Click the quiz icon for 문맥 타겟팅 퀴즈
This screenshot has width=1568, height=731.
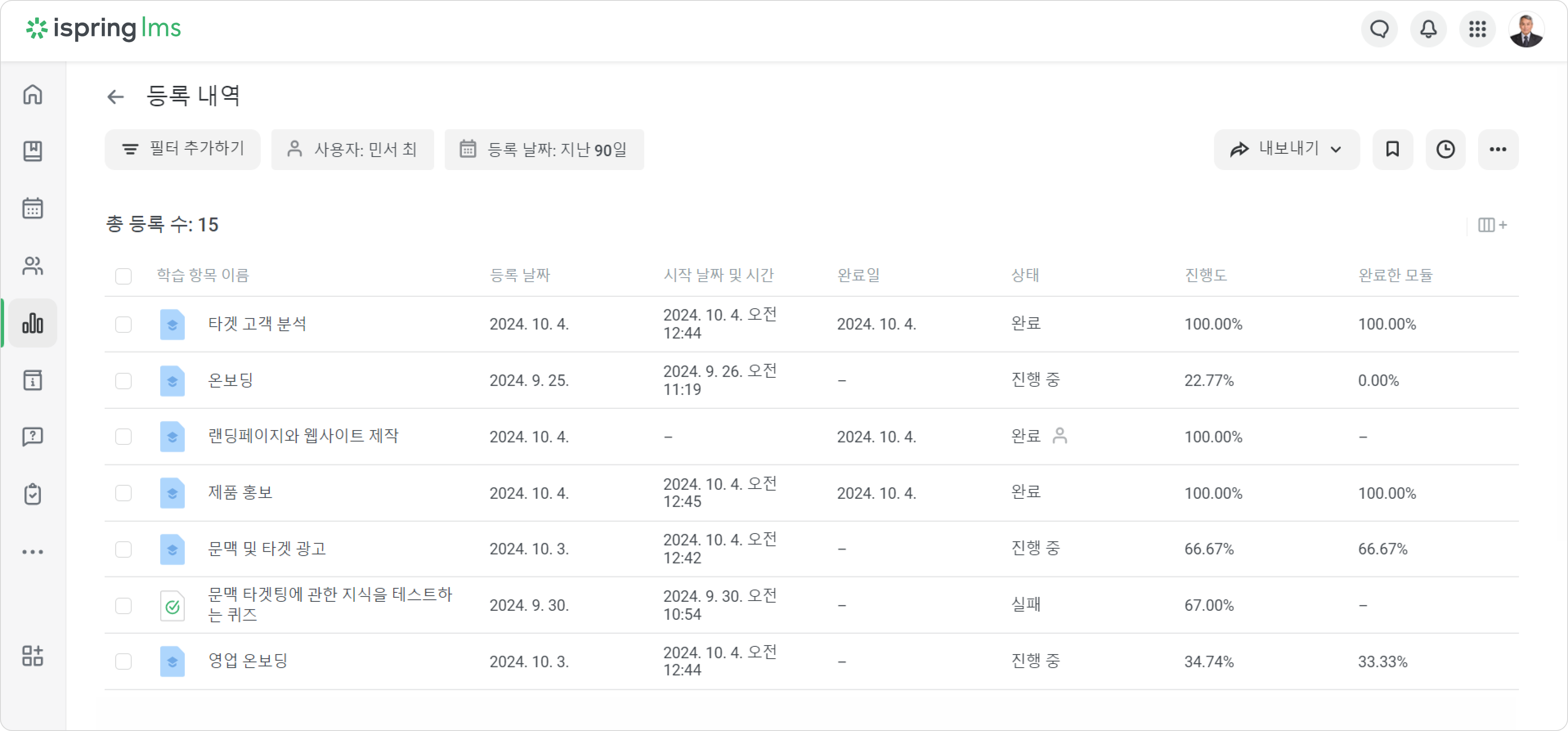point(172,606)
